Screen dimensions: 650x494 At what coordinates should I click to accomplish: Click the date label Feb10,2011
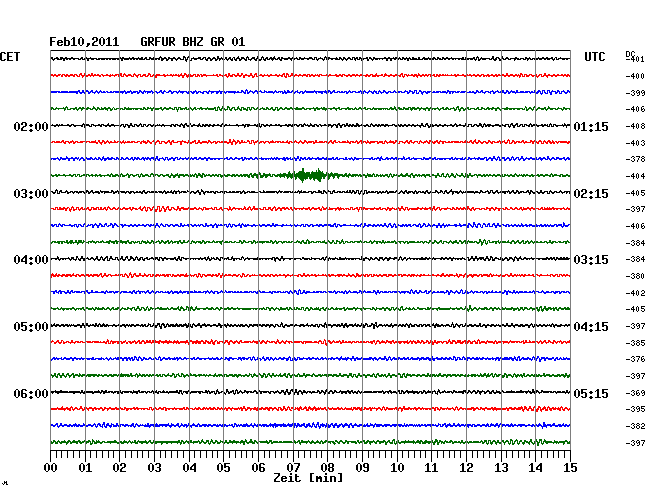pos(84,42)
